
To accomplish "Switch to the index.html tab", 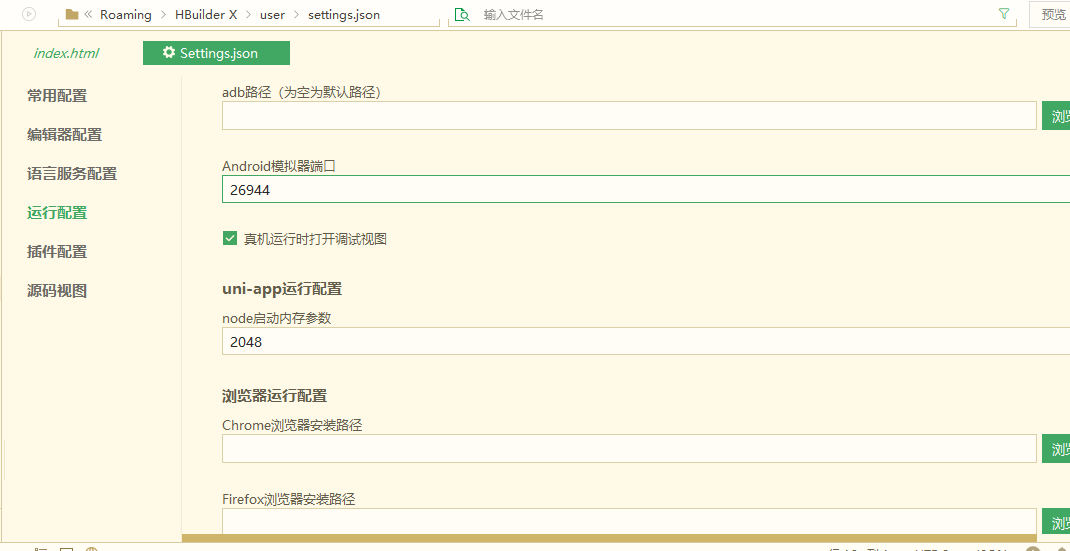I will point(66,53).
